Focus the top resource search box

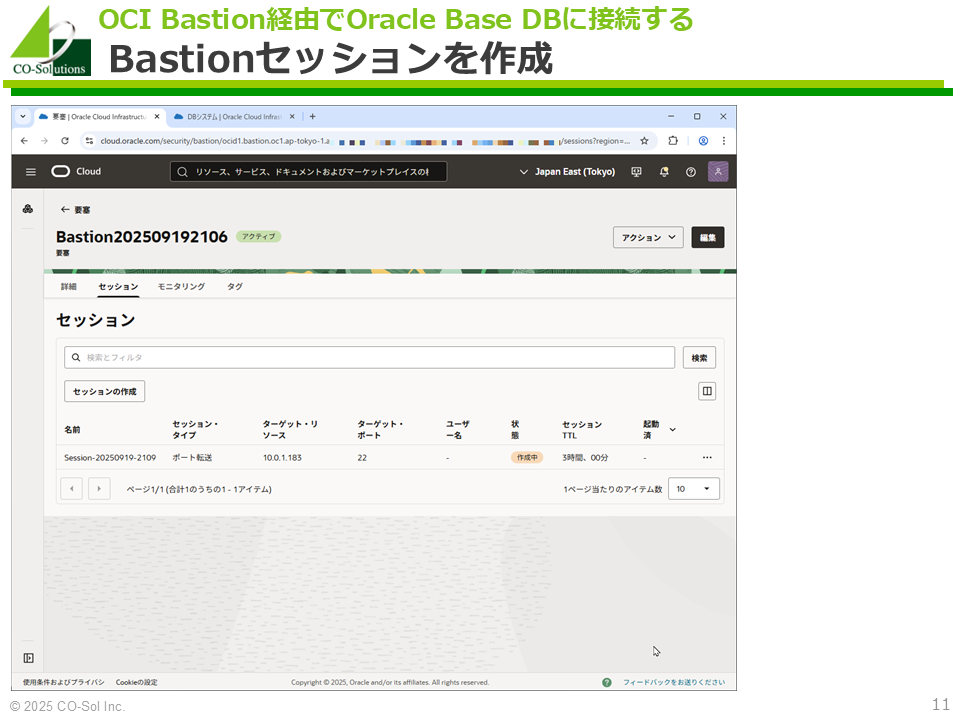[309, 172]
